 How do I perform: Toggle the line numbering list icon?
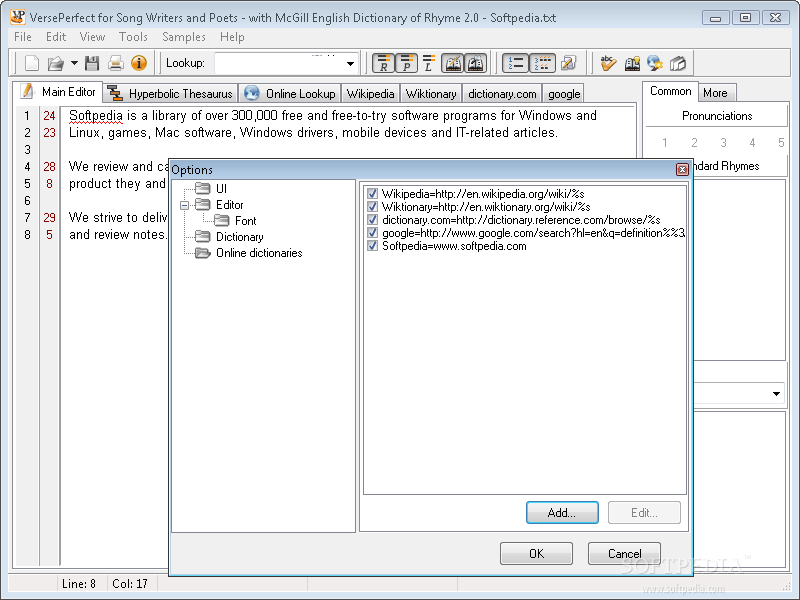(516, 63)
